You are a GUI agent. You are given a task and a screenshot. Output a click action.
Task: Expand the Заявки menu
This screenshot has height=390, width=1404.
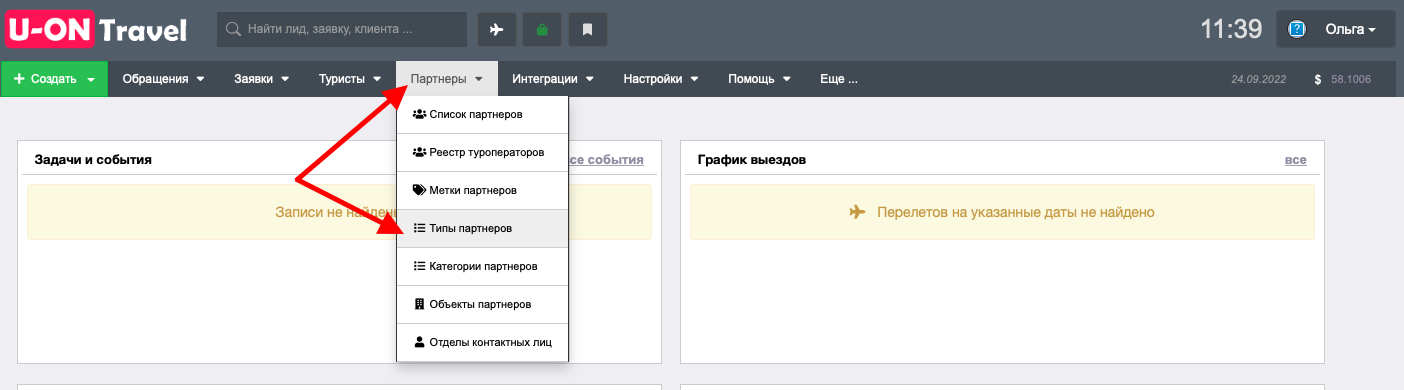click(261, 79)
